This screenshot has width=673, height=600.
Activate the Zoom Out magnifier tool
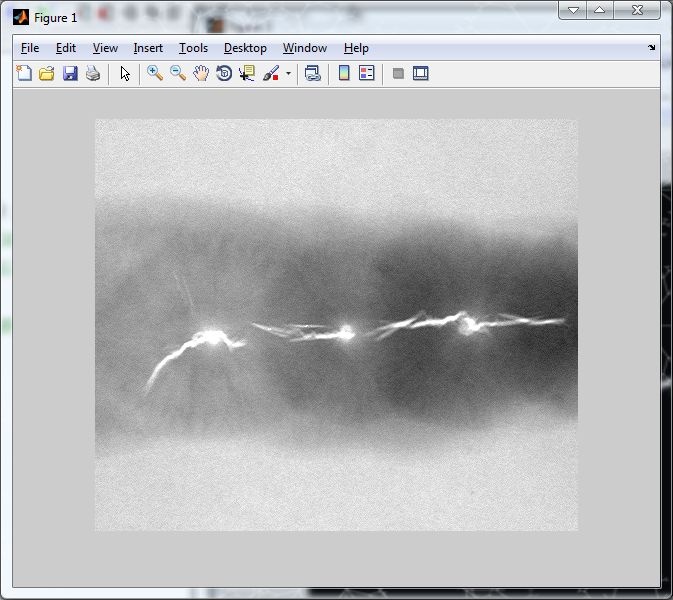(178, 73)
